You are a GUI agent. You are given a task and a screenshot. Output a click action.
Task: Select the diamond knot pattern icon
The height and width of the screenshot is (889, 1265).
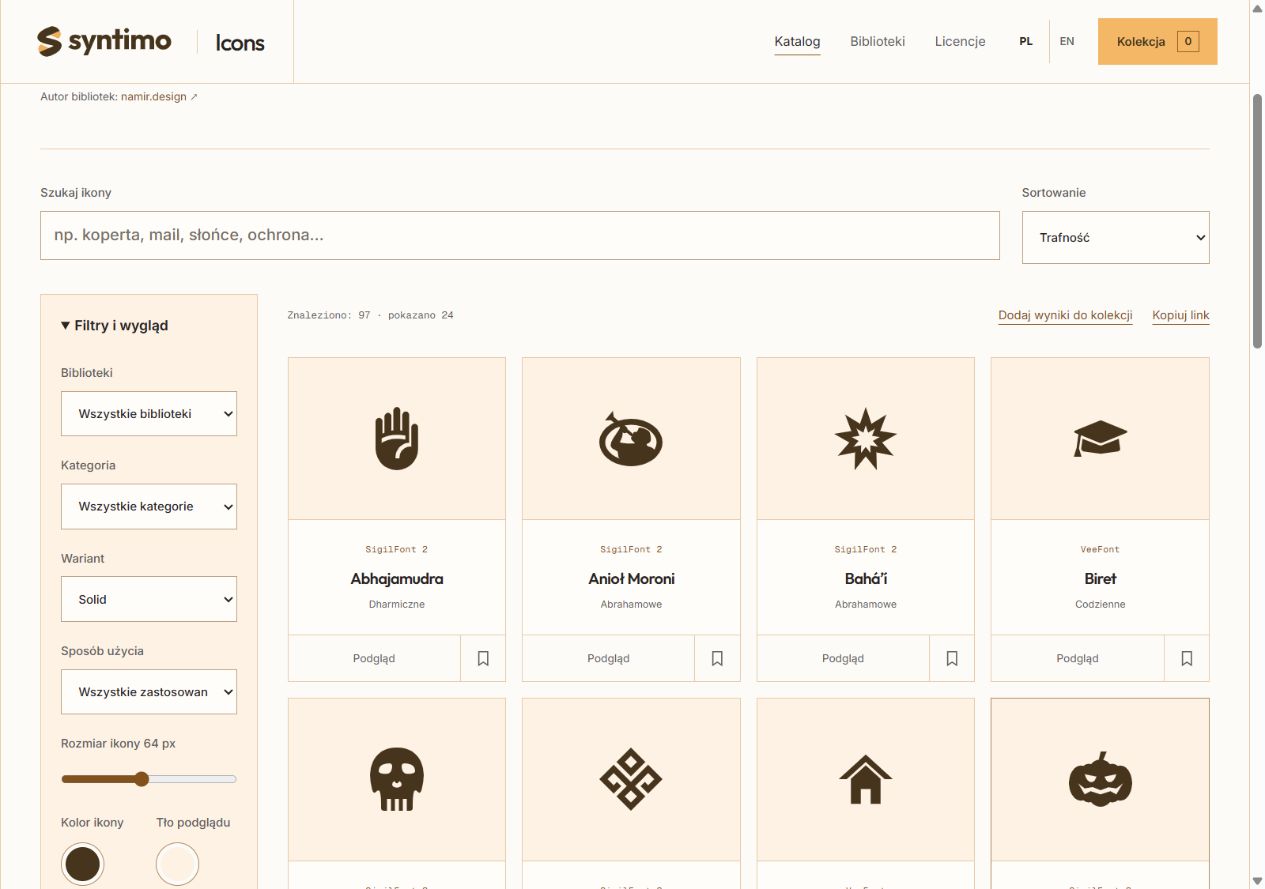(631, 780)
